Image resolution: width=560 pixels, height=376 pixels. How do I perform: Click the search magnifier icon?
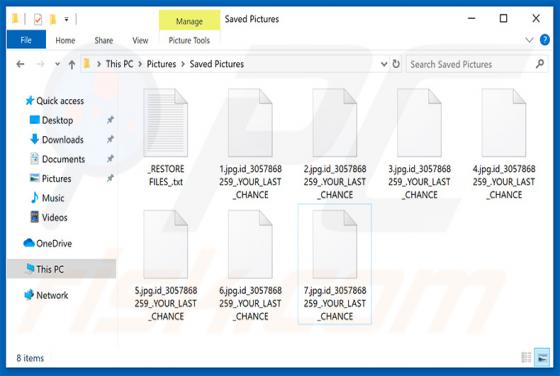540,64
